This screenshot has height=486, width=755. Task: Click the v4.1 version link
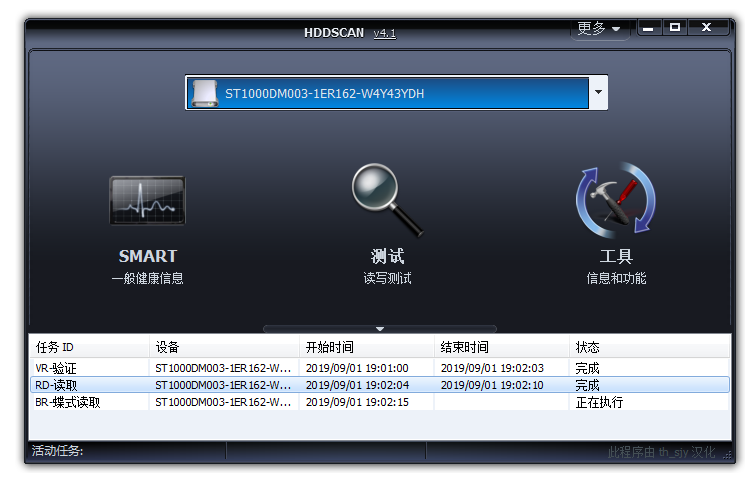tap(385, 33)
